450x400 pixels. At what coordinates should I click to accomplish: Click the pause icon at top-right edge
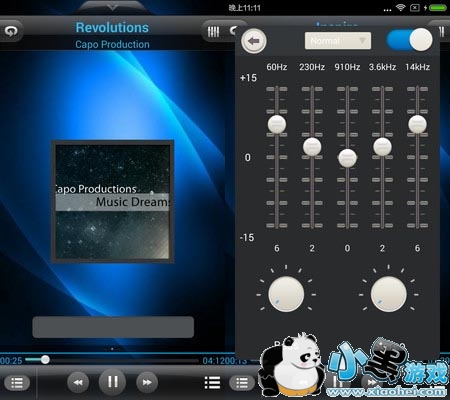point(442,32)
